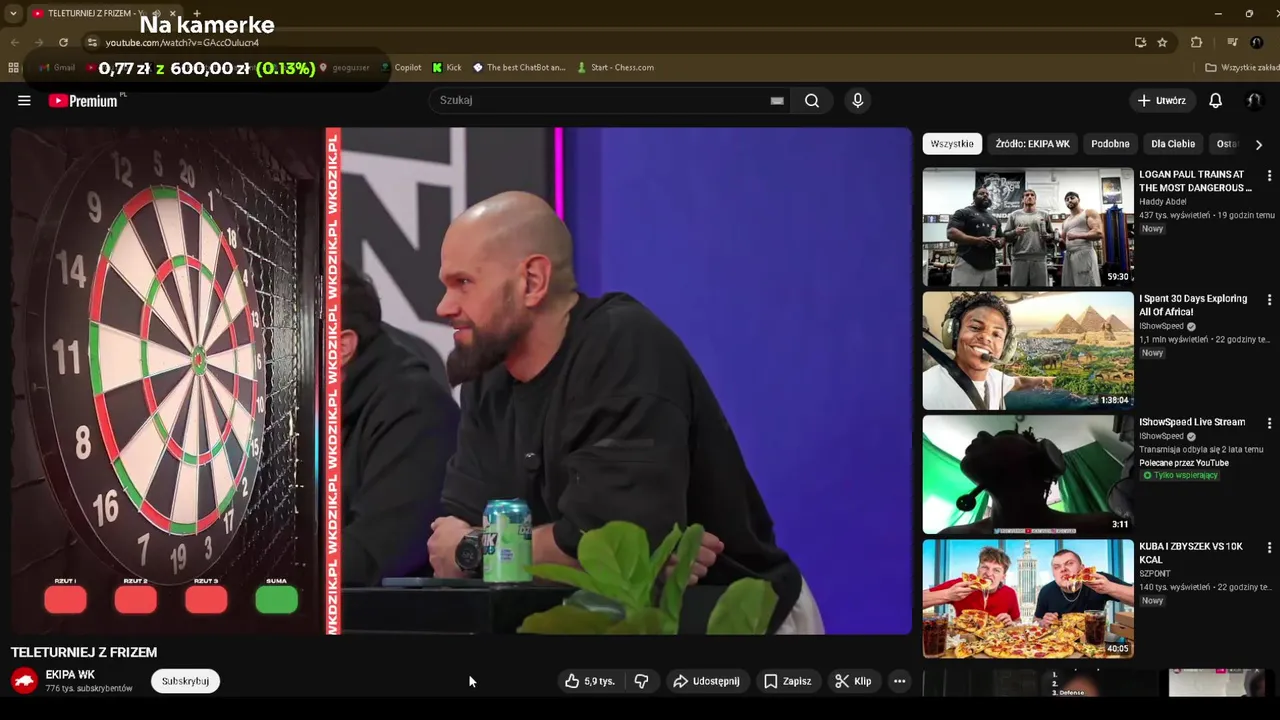Like the video with thumbs up
The width and height of the screenshot is (1280, 720).
pos(589,681)
